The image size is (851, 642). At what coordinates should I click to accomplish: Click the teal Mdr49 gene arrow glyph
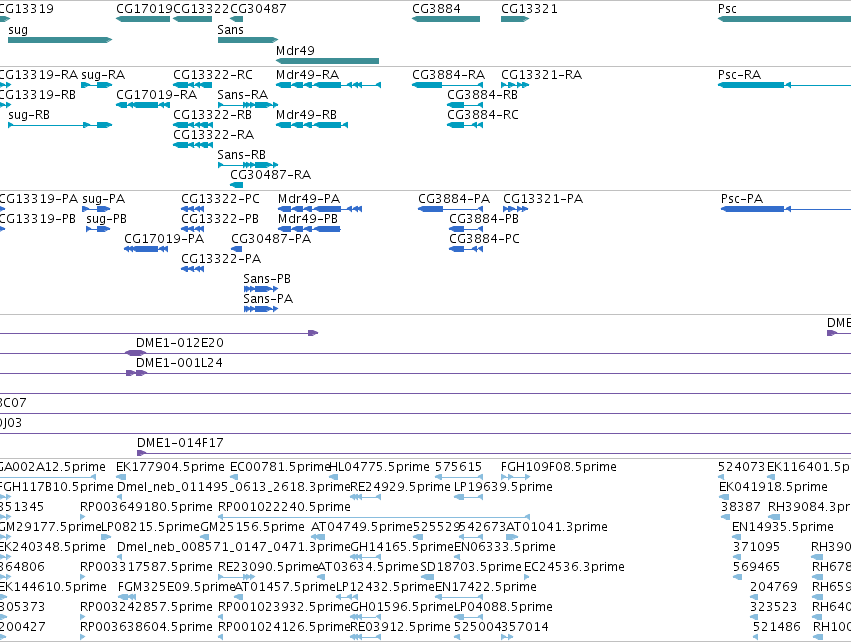[327, 61]
